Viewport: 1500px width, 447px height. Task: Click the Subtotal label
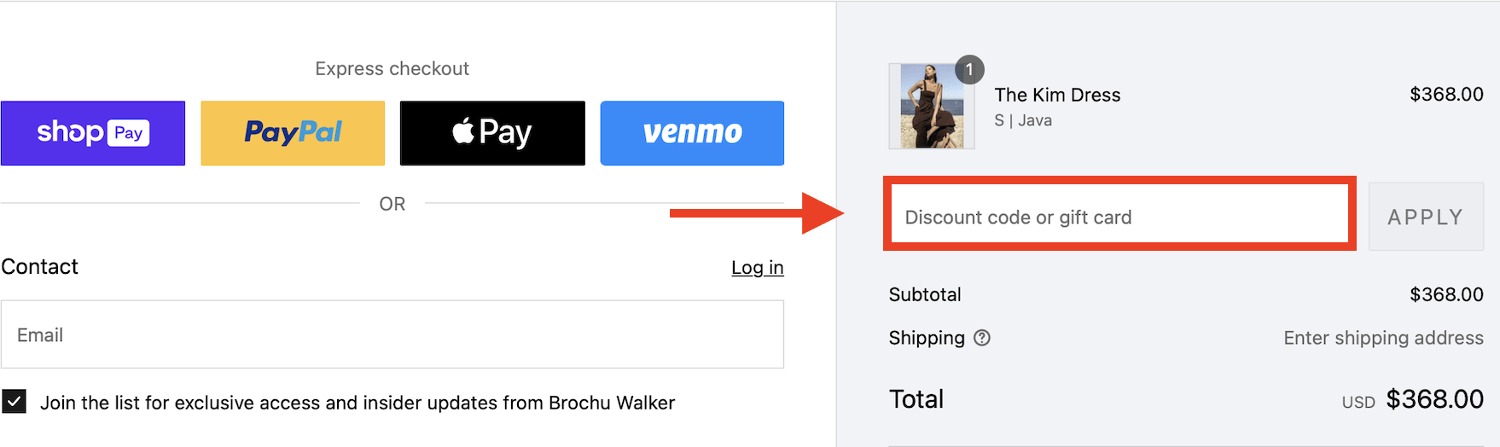click(x=925, y=295)
